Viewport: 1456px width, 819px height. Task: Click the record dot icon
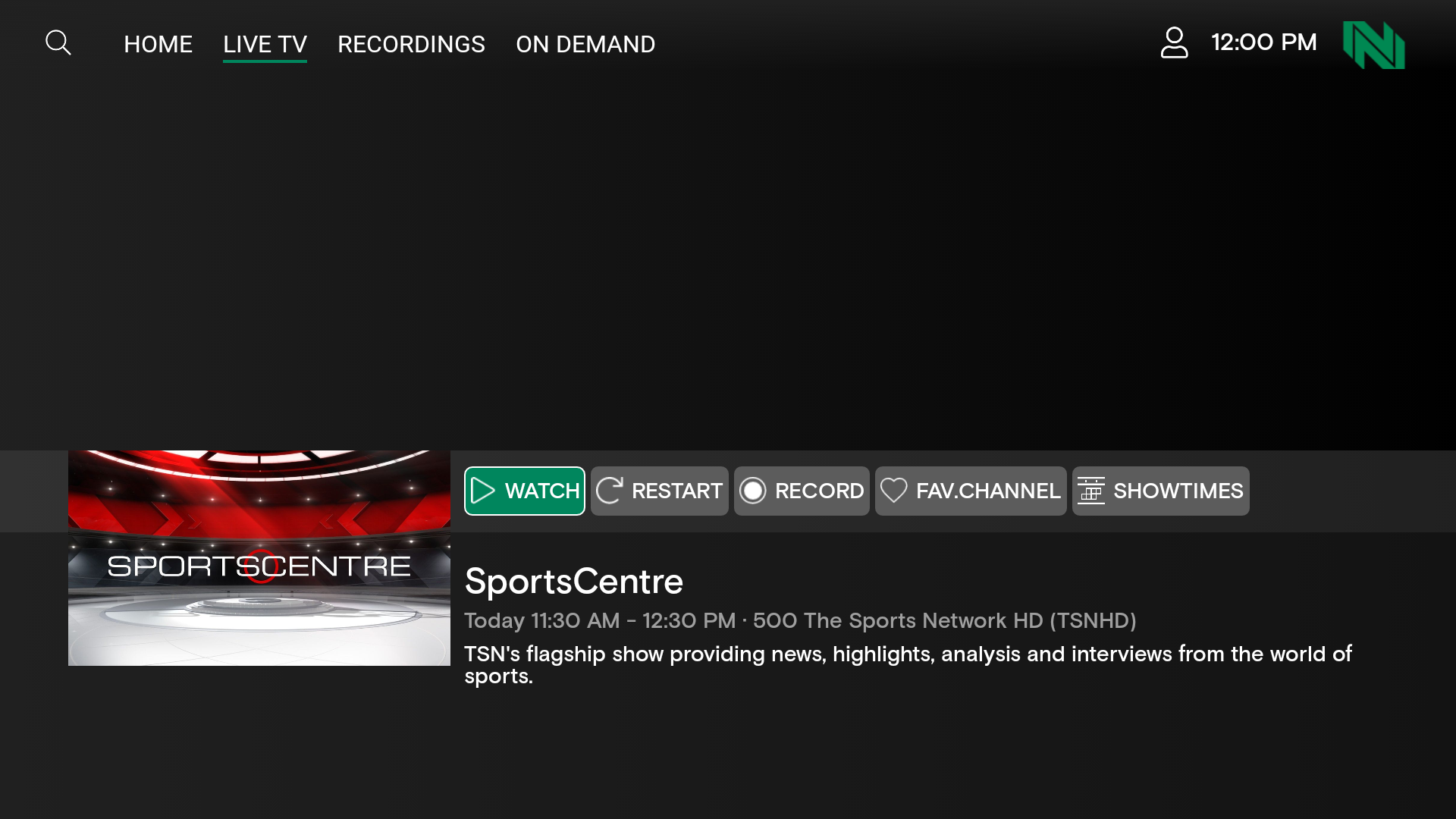[753, 491]
